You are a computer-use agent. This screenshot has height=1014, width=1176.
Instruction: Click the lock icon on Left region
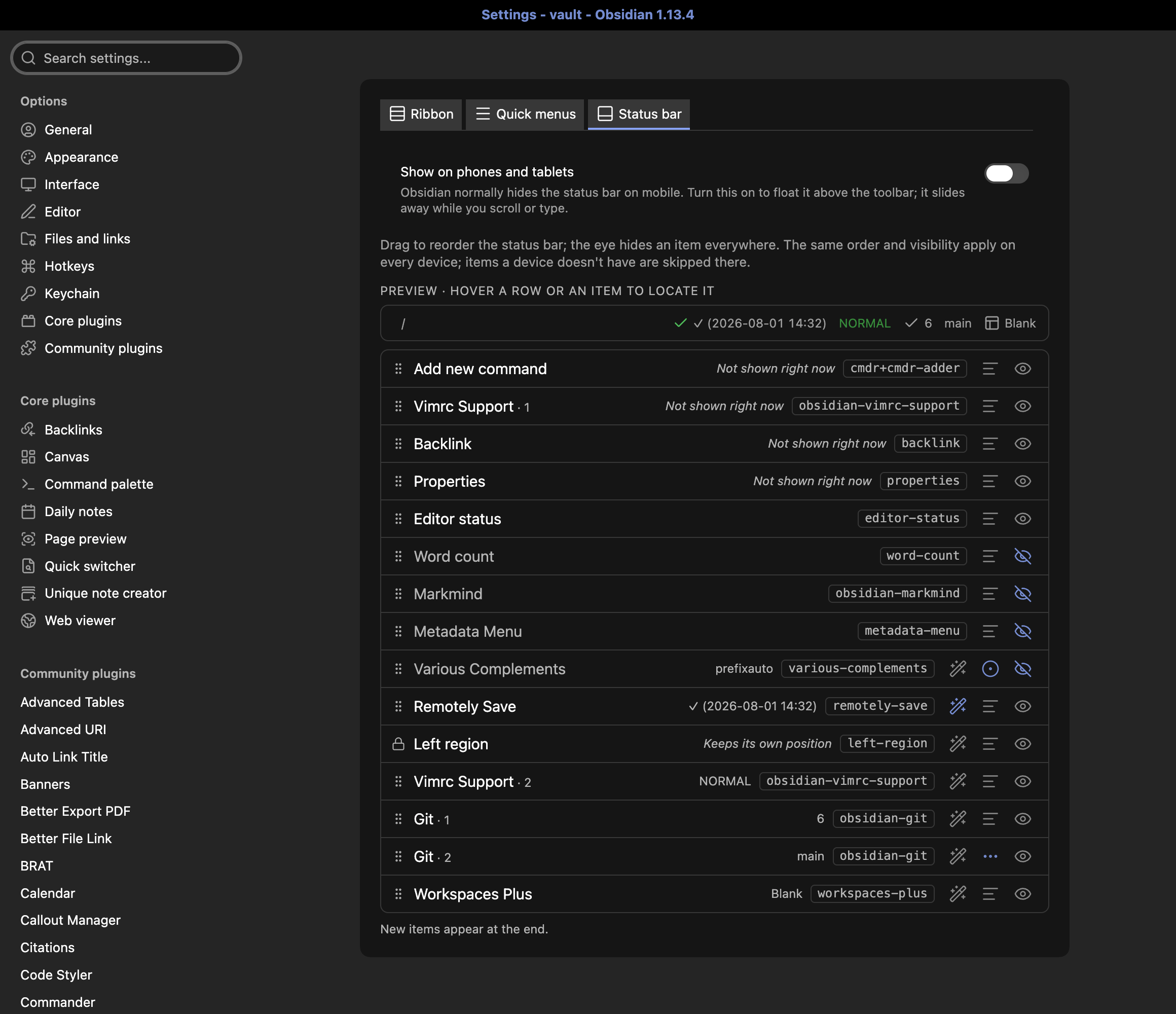tap(398, 744)
